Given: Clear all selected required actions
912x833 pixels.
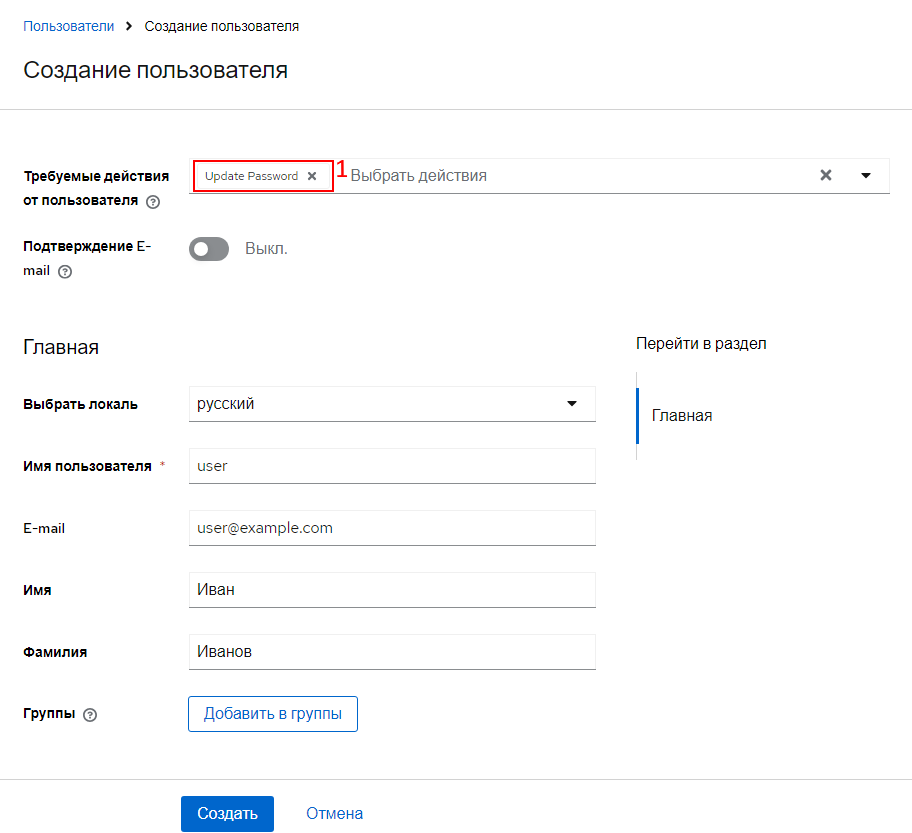Looking at the screenshot, I should pos(826,175).
